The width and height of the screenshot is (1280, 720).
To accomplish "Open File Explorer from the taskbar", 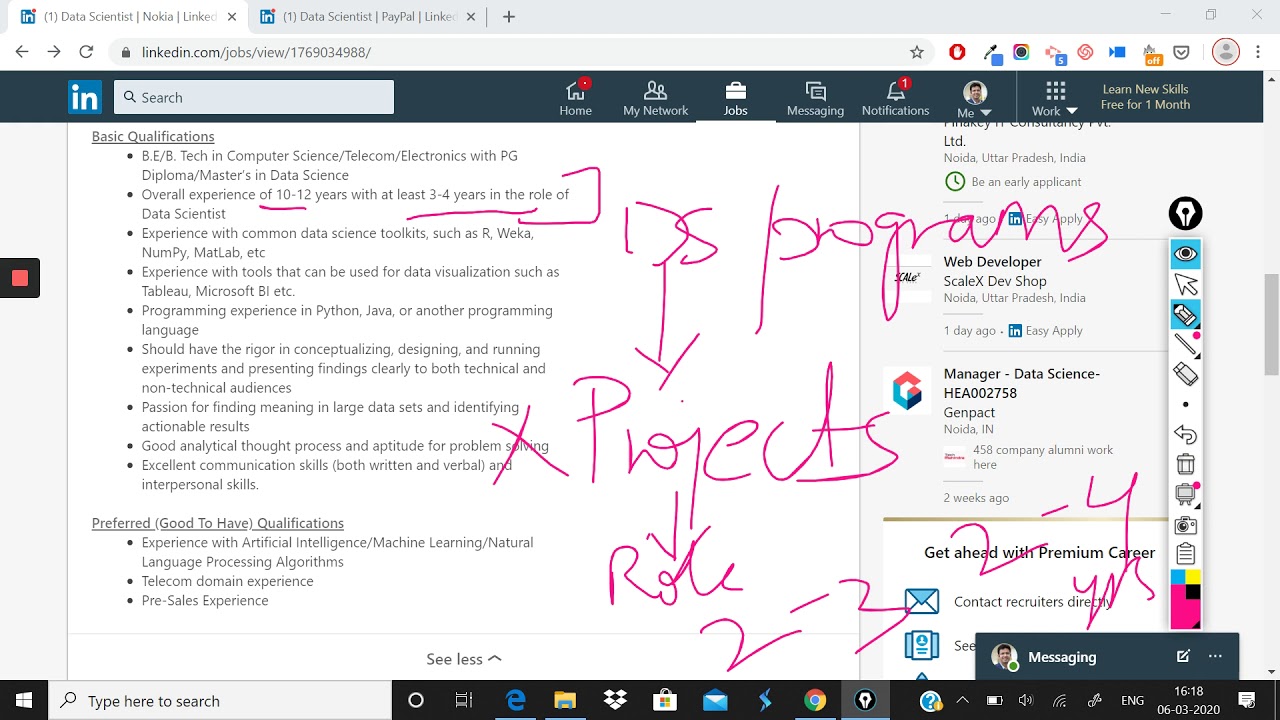I will click(x=565, y=700).
